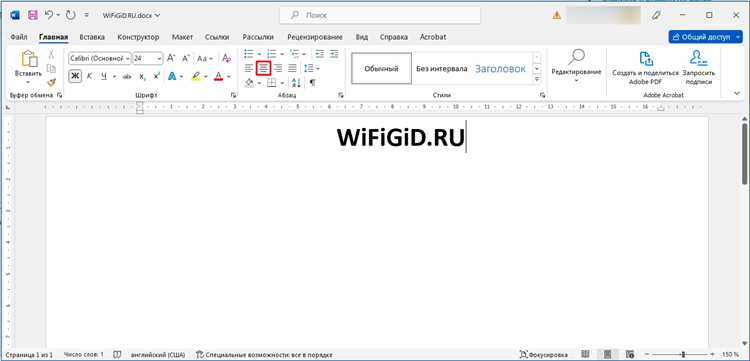Switch to Read Mode view in status bar
The width and height of the screenshot is (750, 361).
point(585,354)
